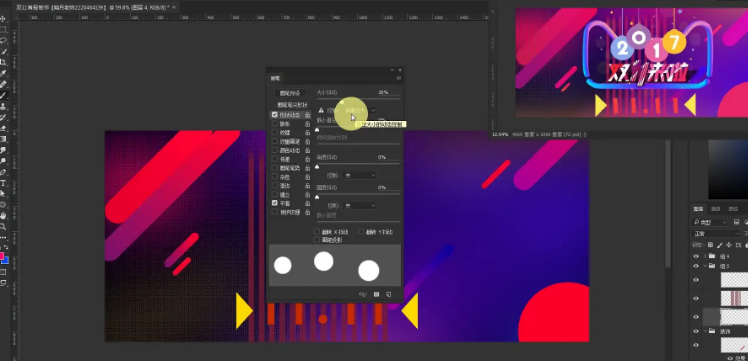This screenshot has width=748, height=361.
Task: Click the foreground color swatch
Action: [x=1, y=257]
